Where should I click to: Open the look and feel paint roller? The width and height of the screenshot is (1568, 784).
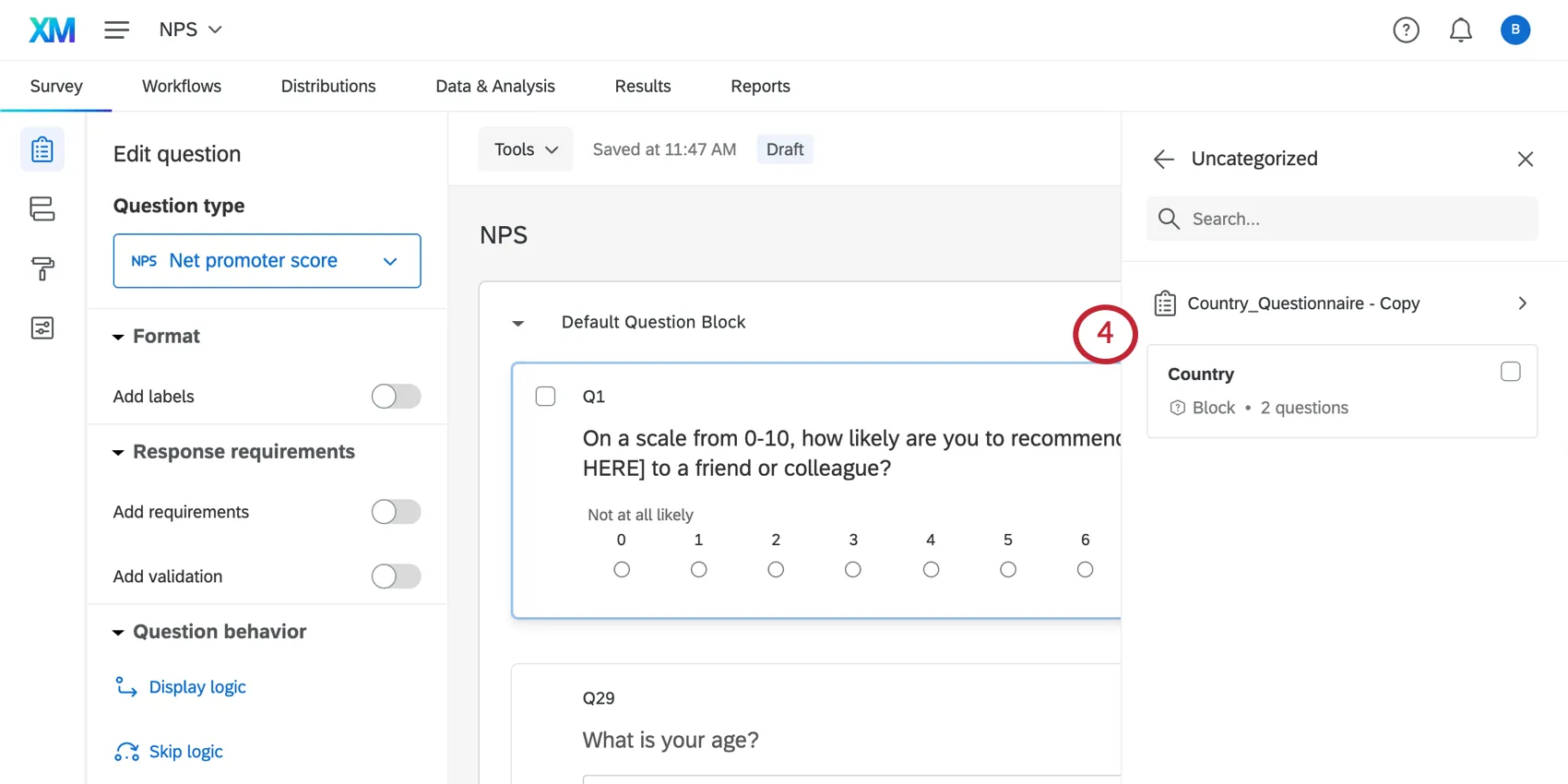click(42, 268)
